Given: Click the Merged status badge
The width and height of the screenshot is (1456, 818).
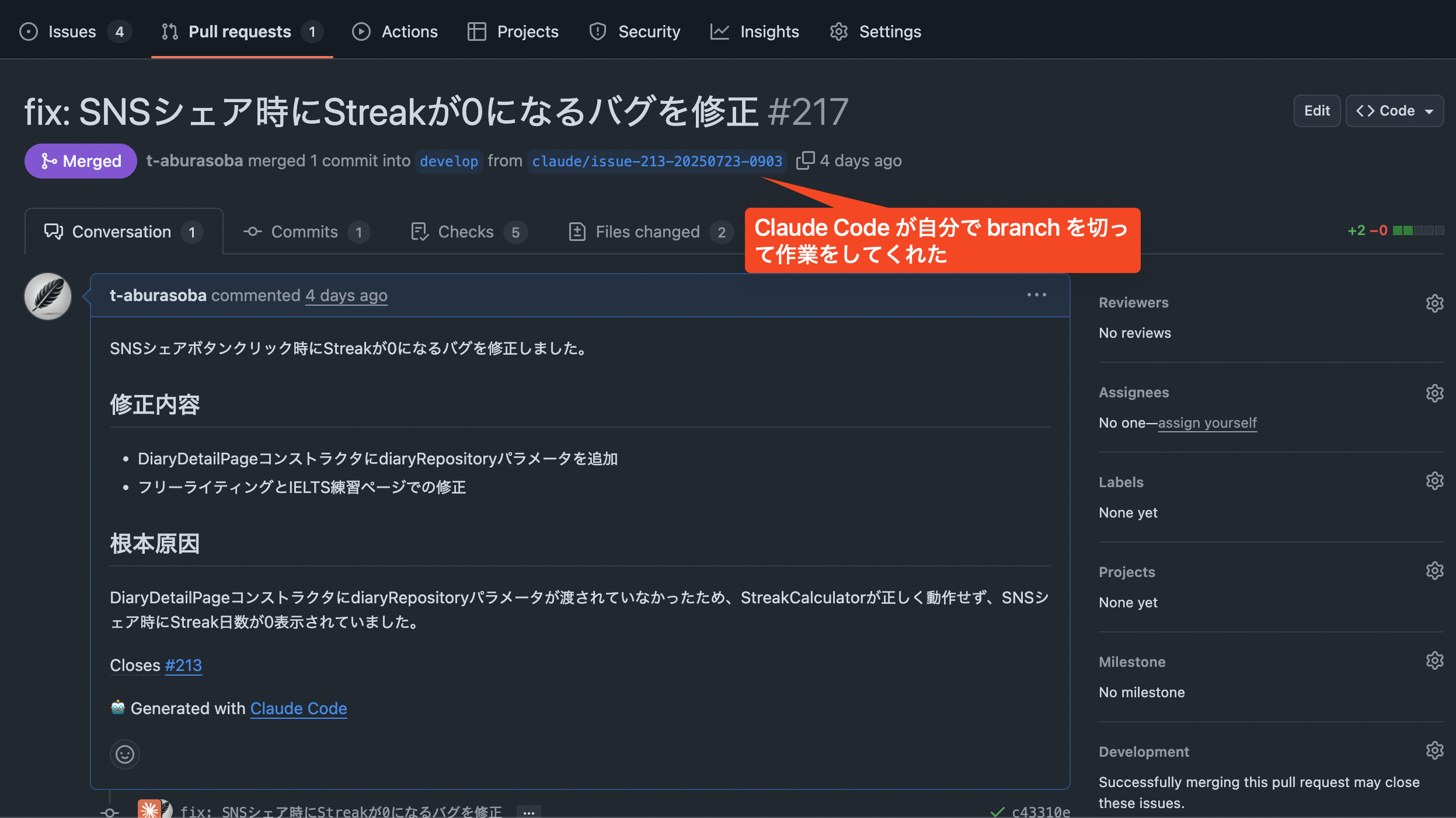Looking at the screenshot, I should click(81, 161).
